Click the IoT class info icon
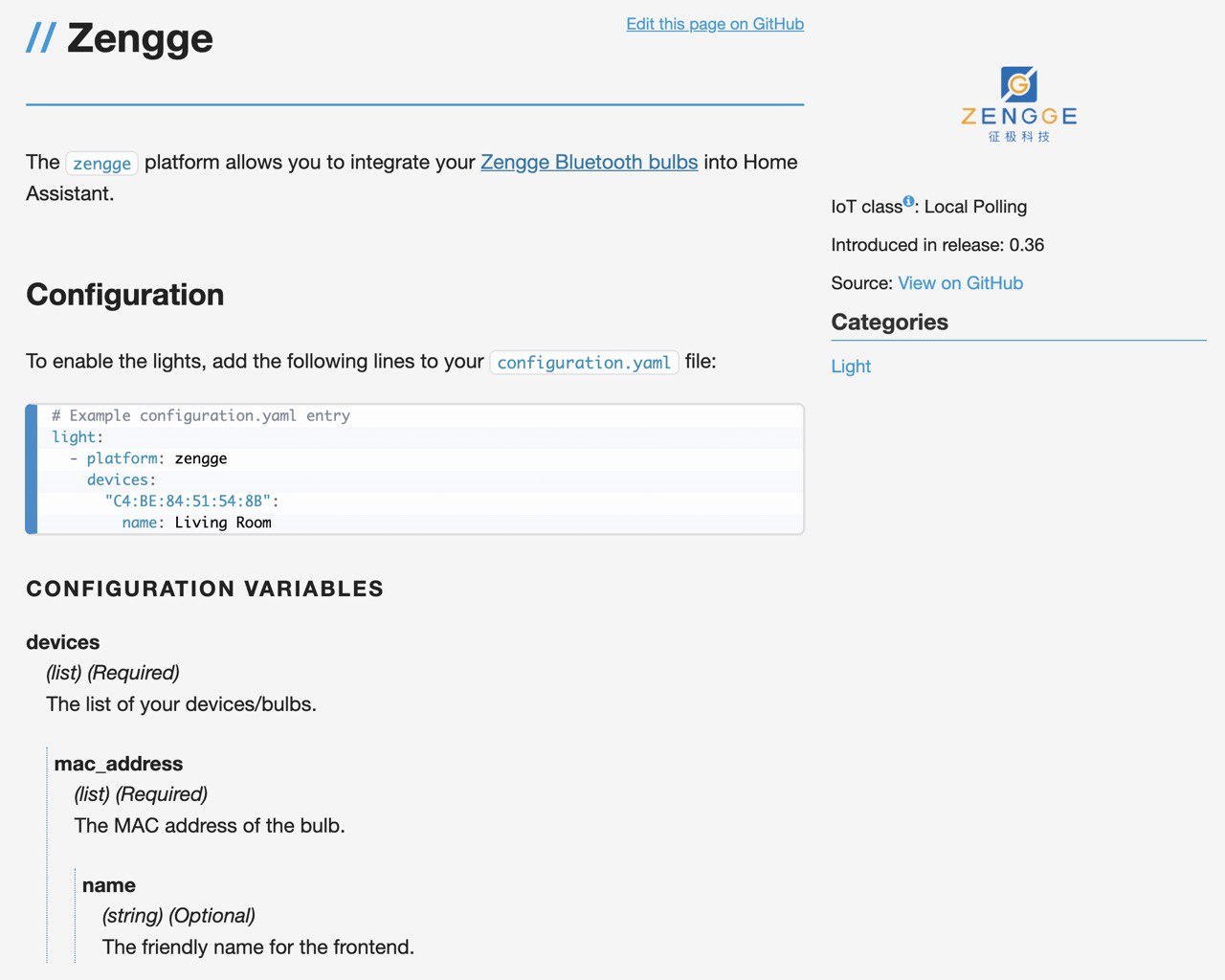This screenshot has width=1225, height=980. tap(909, 200)
